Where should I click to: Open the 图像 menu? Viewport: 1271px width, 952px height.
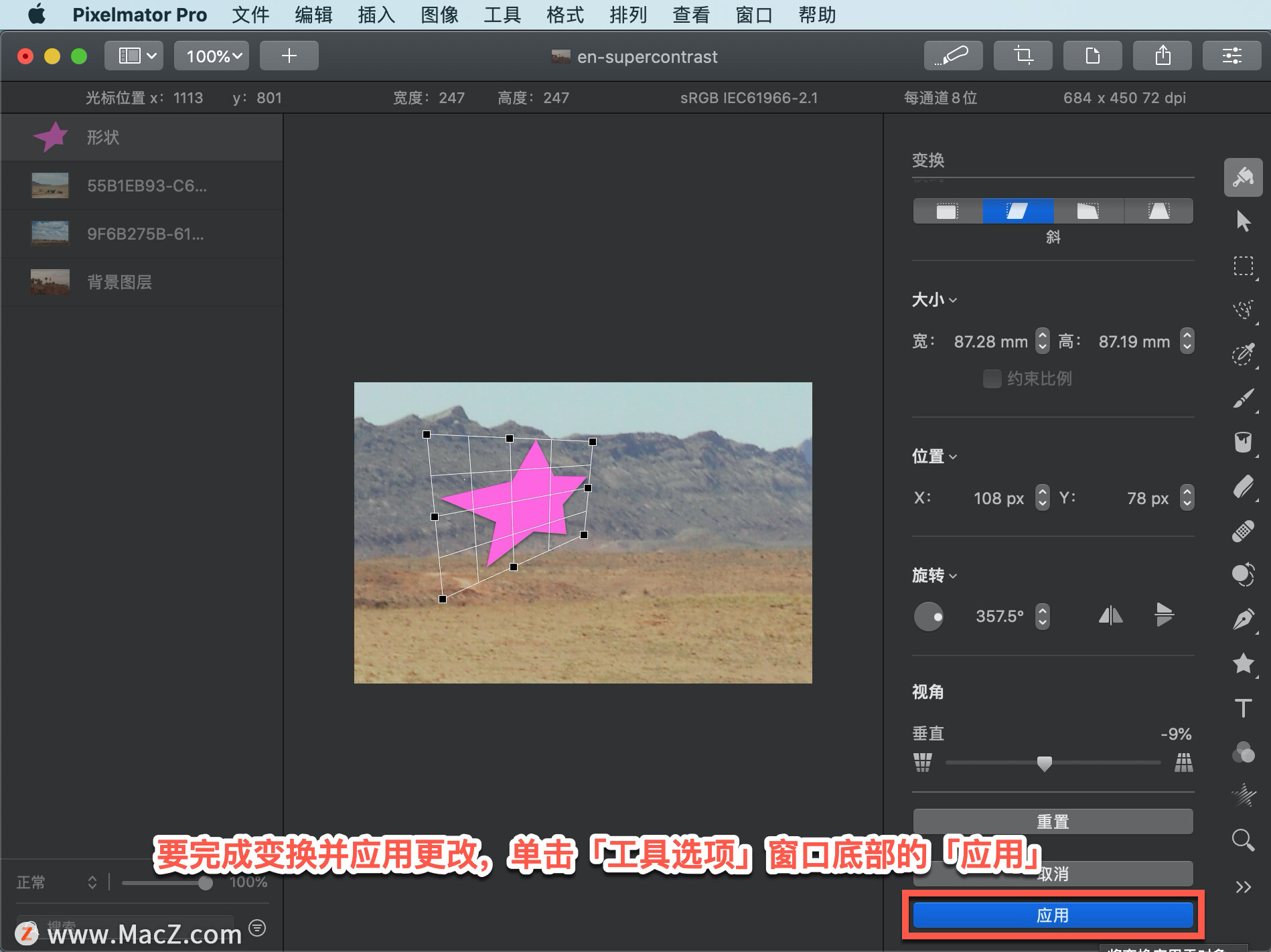coord(439,15)
